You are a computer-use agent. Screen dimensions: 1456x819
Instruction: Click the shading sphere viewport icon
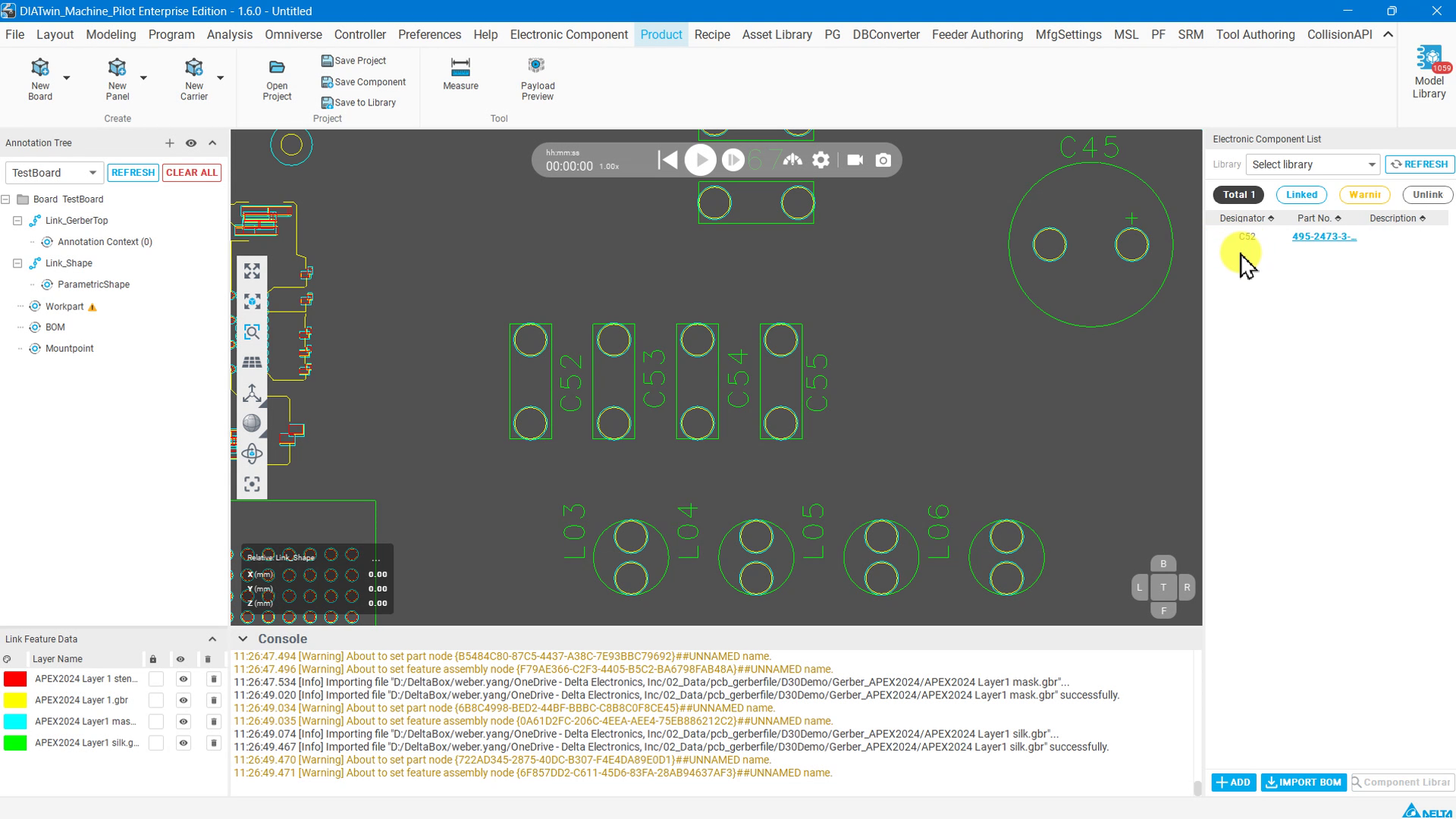click(x=252, y=423)
